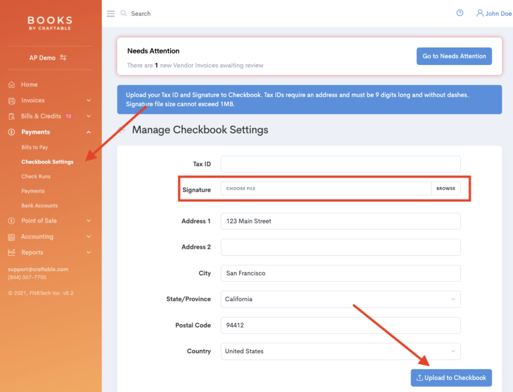The height and width of the screenshot is (392, 513).
Task: Switch company using AP Demo arrows icon
Action: [x=63, y=58]
